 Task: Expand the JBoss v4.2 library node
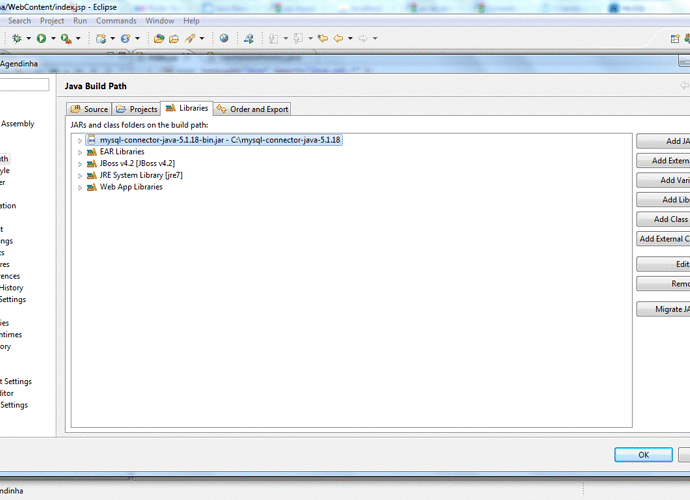[x=80, y=164]
